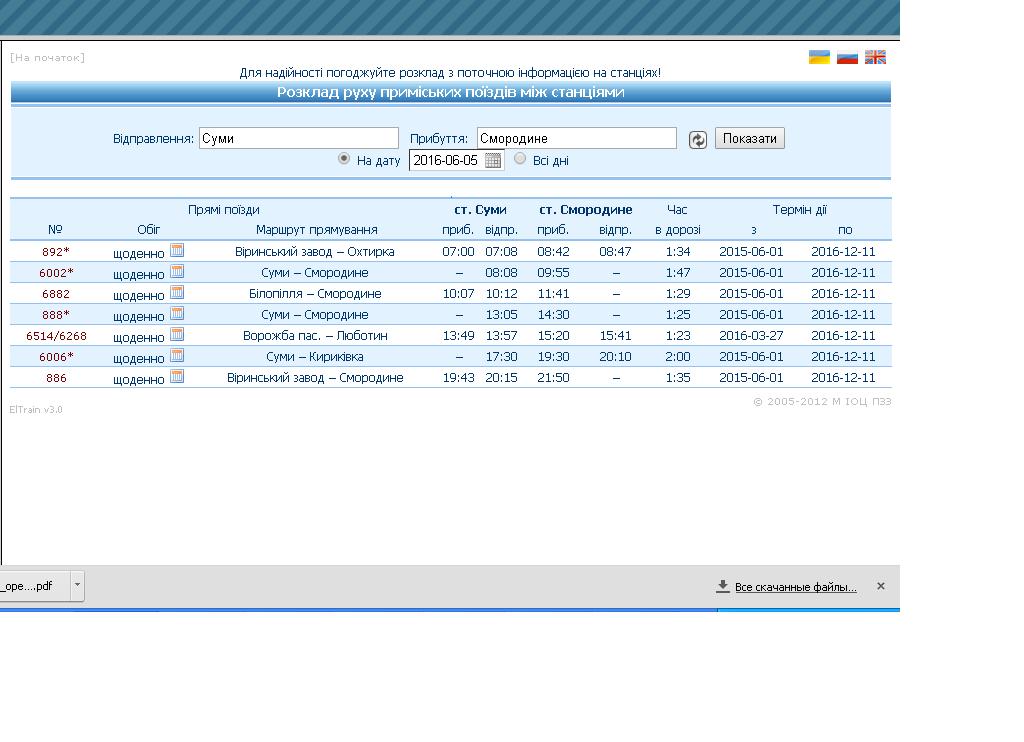This screenshot has width=1024, height=742.
Task: Close the downloads bar
Action: pyautogui.click(x=880, y=586)
